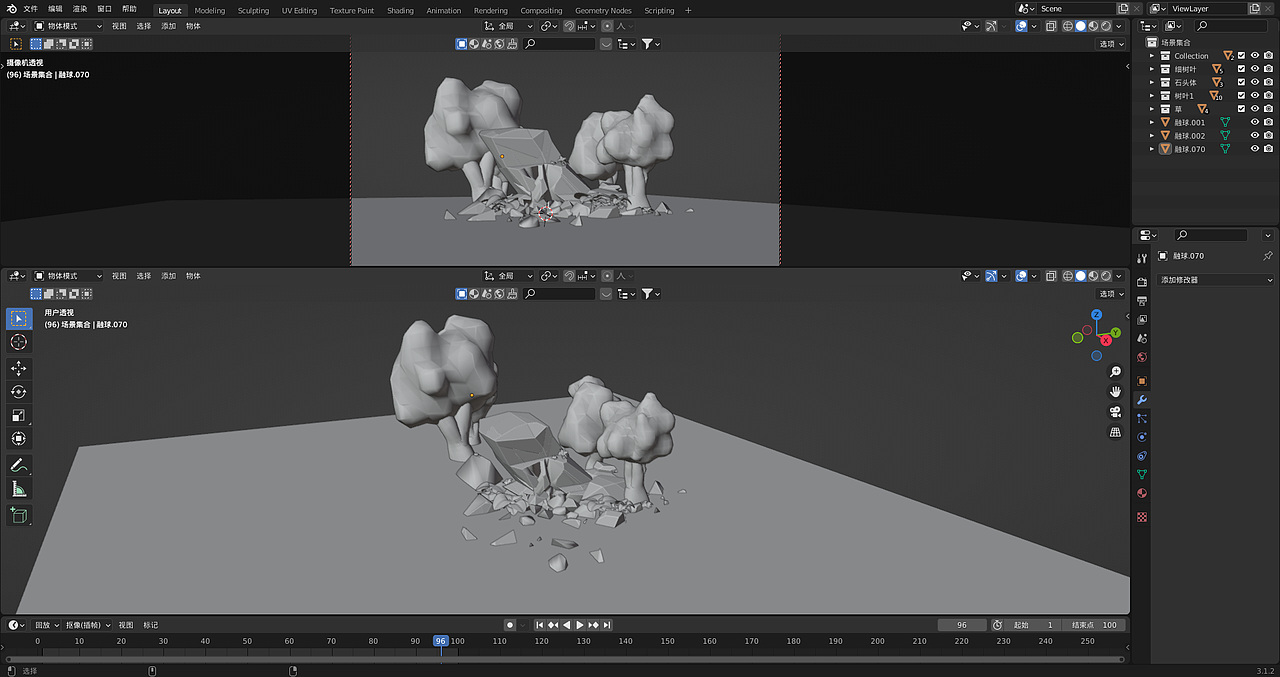
Task: Play the animation forward
Action: point(579,625)
